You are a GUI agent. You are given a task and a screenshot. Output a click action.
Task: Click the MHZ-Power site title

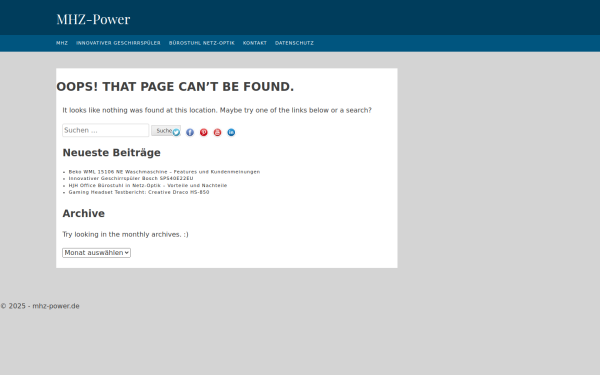coord(93,19)
